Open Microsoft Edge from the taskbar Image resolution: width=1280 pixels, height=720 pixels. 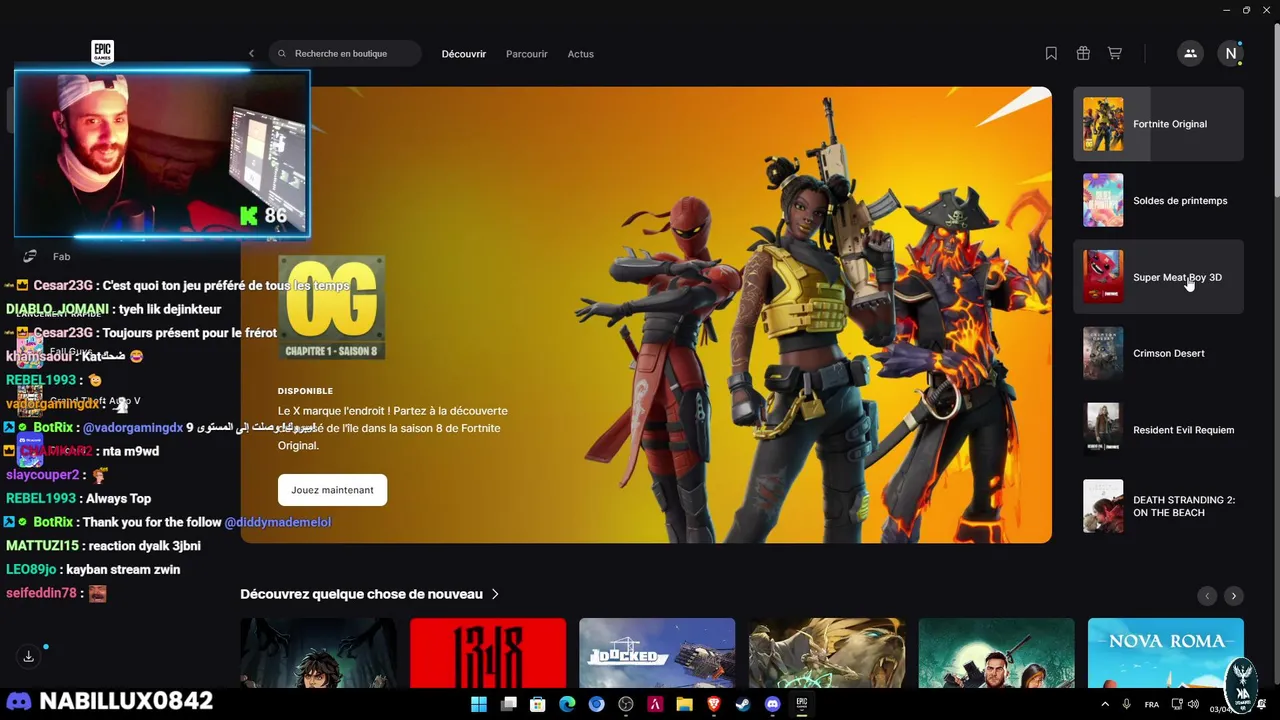coord(567,704)
